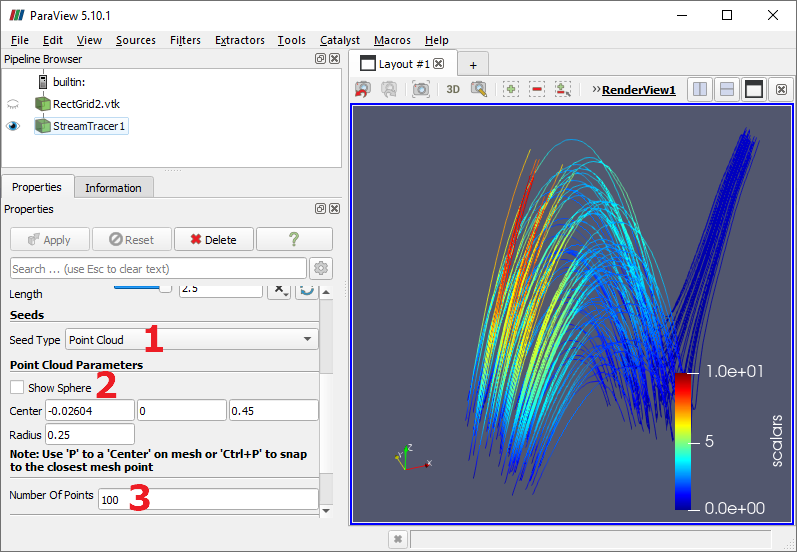Click the red minus selection icon
The width and height of the screenshot is (797, 552).
pyautogui.click(x=537, y=89)
